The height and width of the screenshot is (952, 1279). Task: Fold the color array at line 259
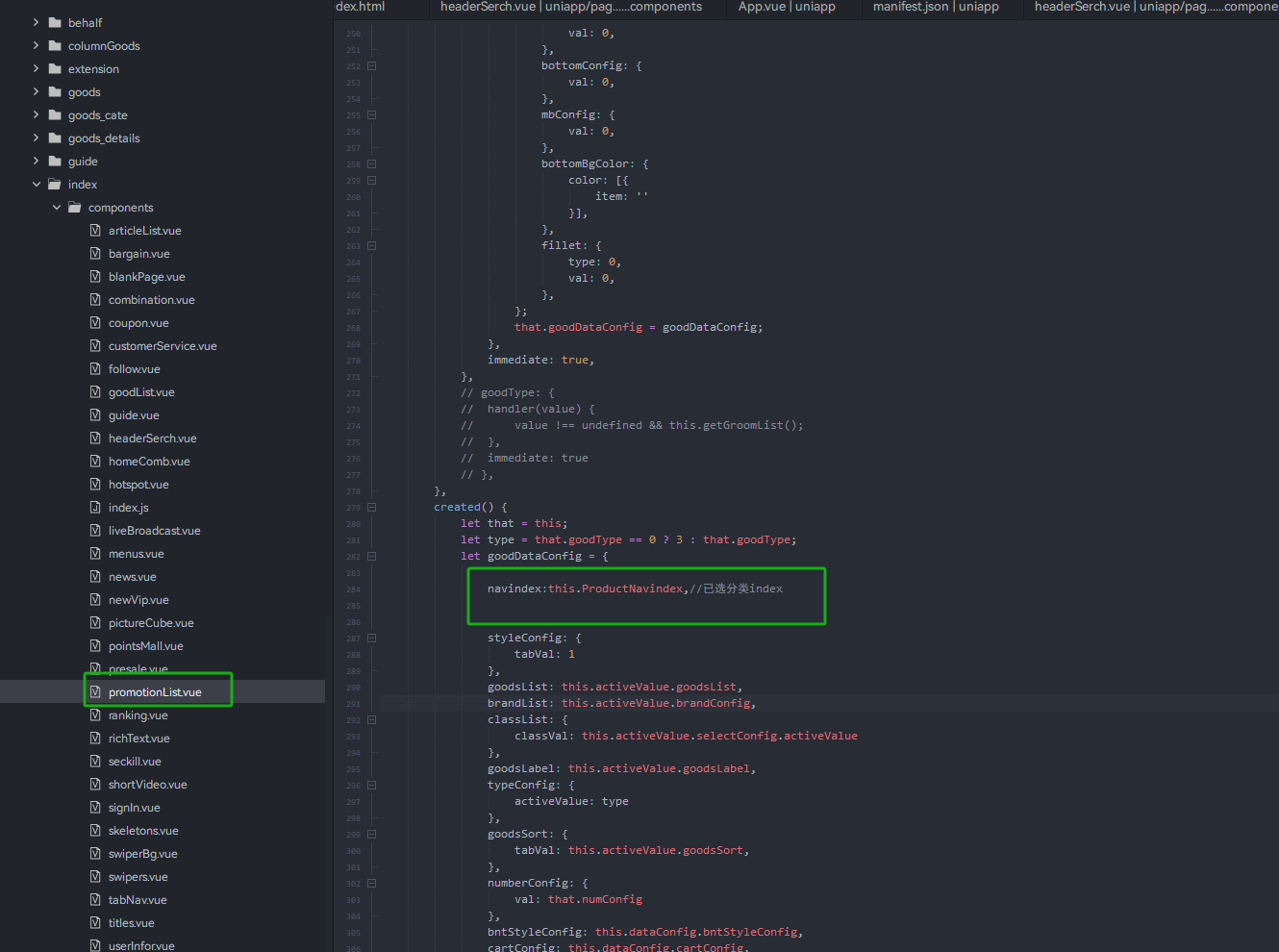(x=372, y=180)
